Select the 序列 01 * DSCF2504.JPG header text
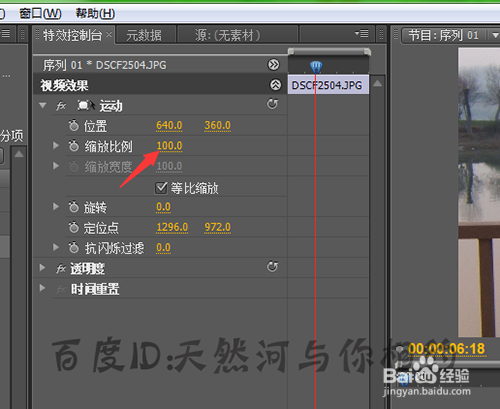Screen dimensions: 500x409 coord(104,65)
